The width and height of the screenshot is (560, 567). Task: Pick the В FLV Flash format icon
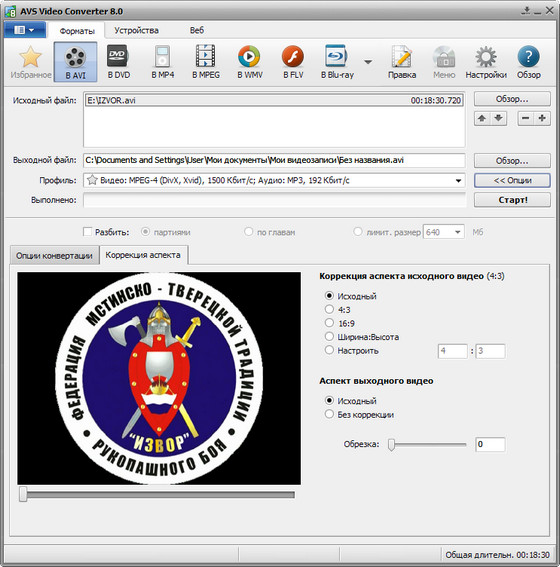[x=293, y=62]
